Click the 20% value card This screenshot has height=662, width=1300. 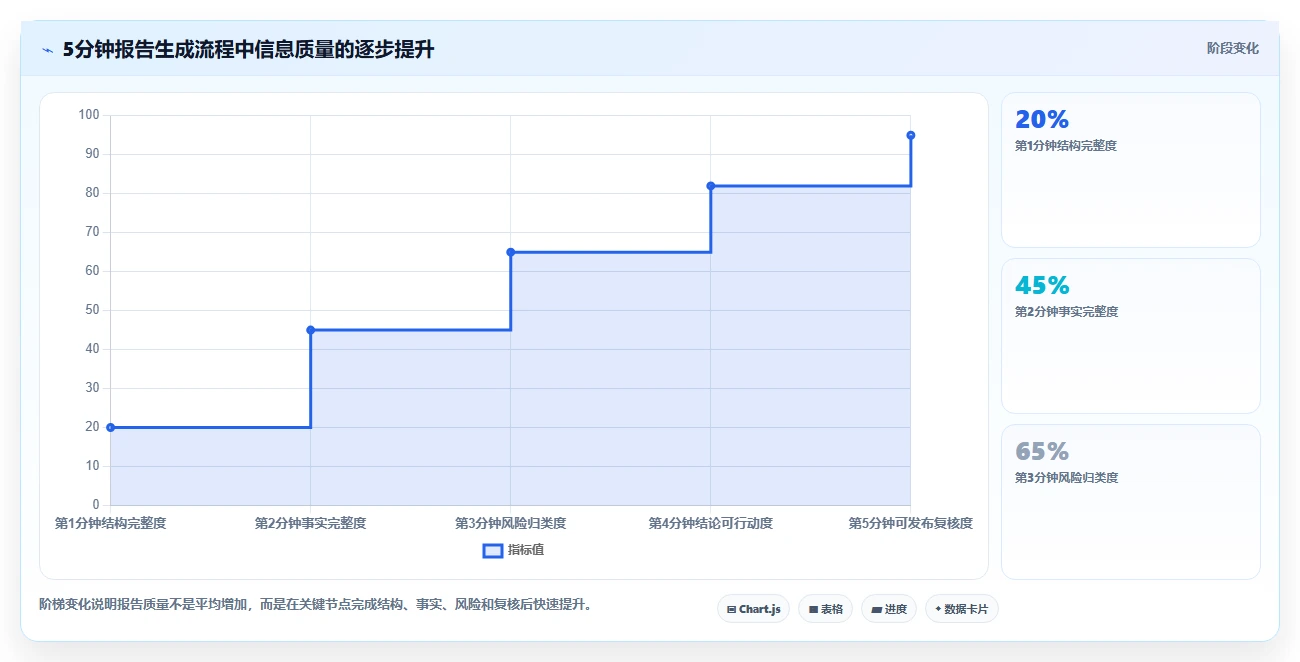(1130, 170)
